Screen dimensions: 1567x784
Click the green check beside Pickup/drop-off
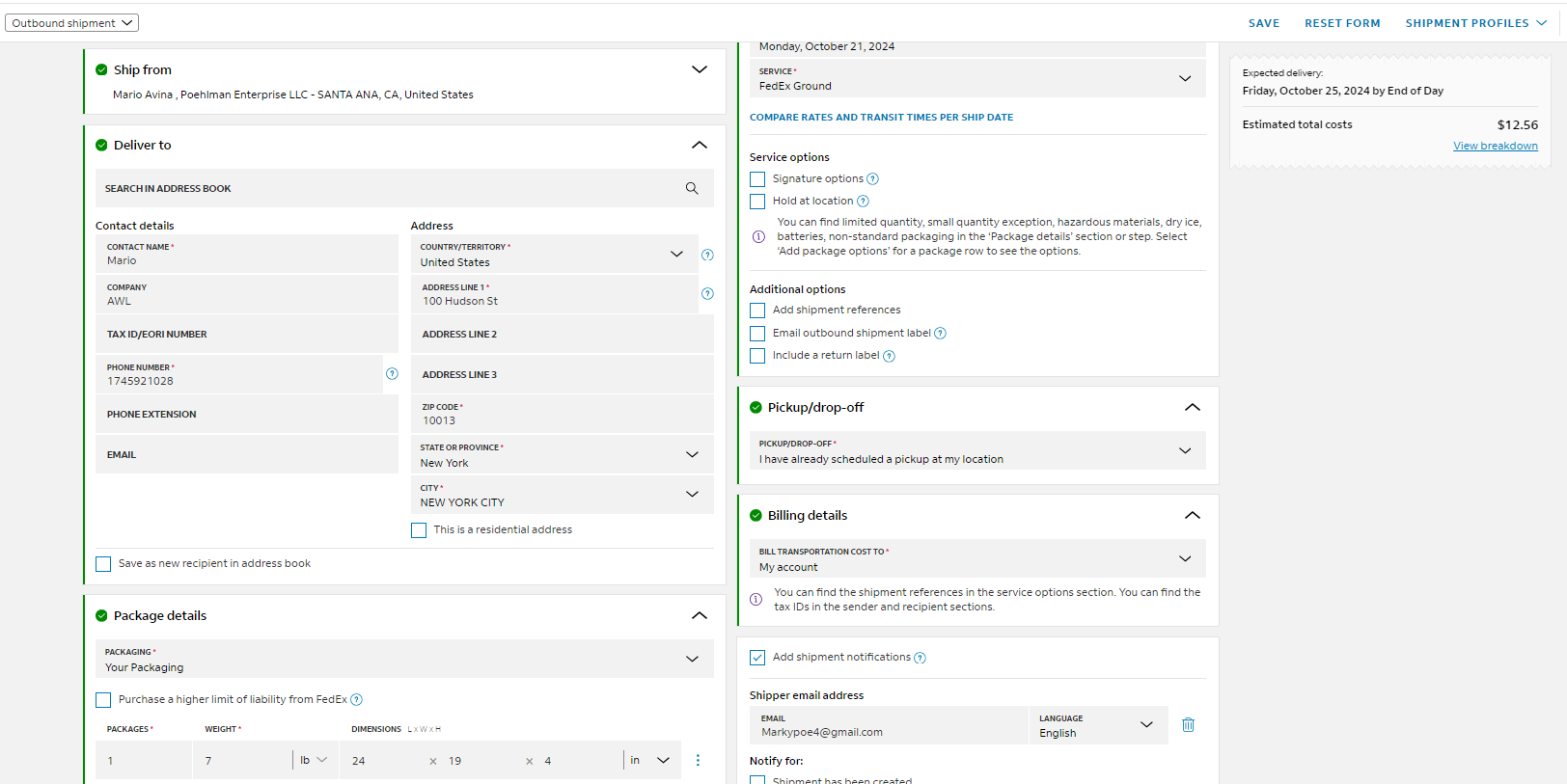pos(756,407)
